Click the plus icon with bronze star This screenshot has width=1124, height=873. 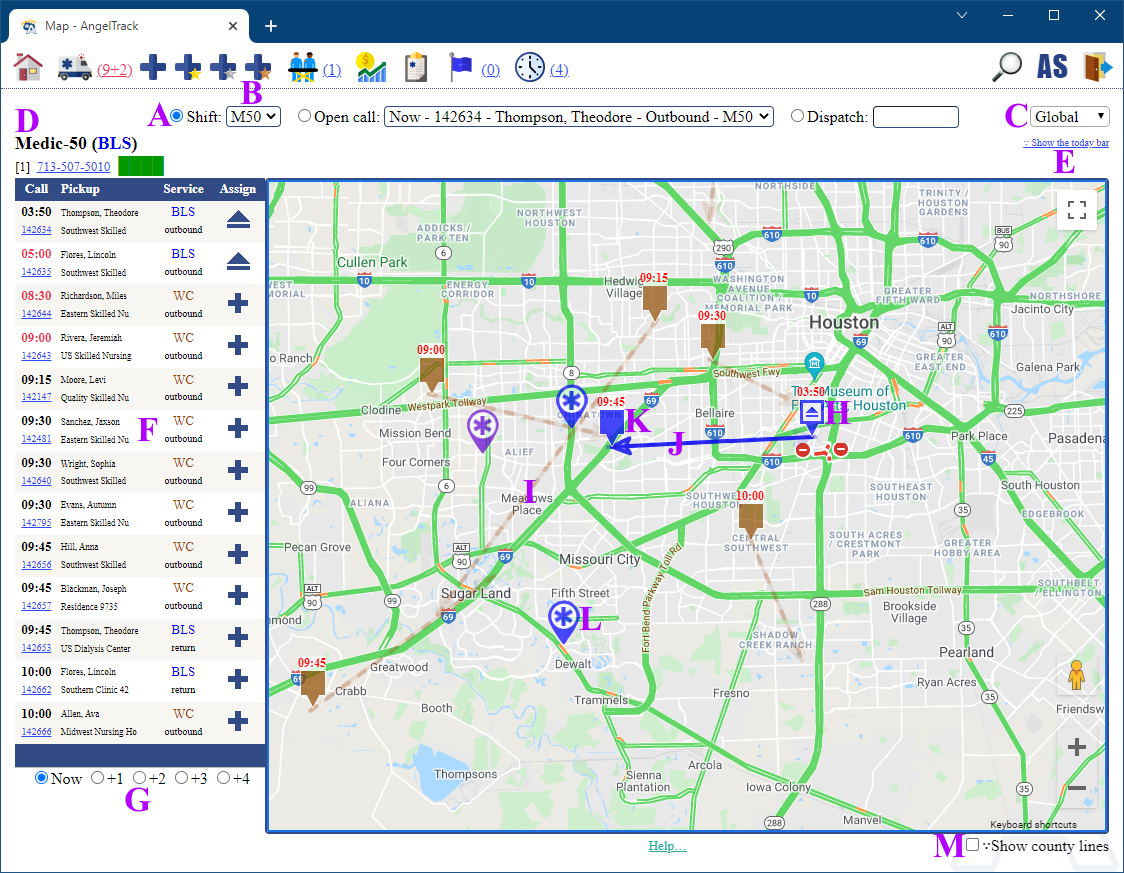258,67
